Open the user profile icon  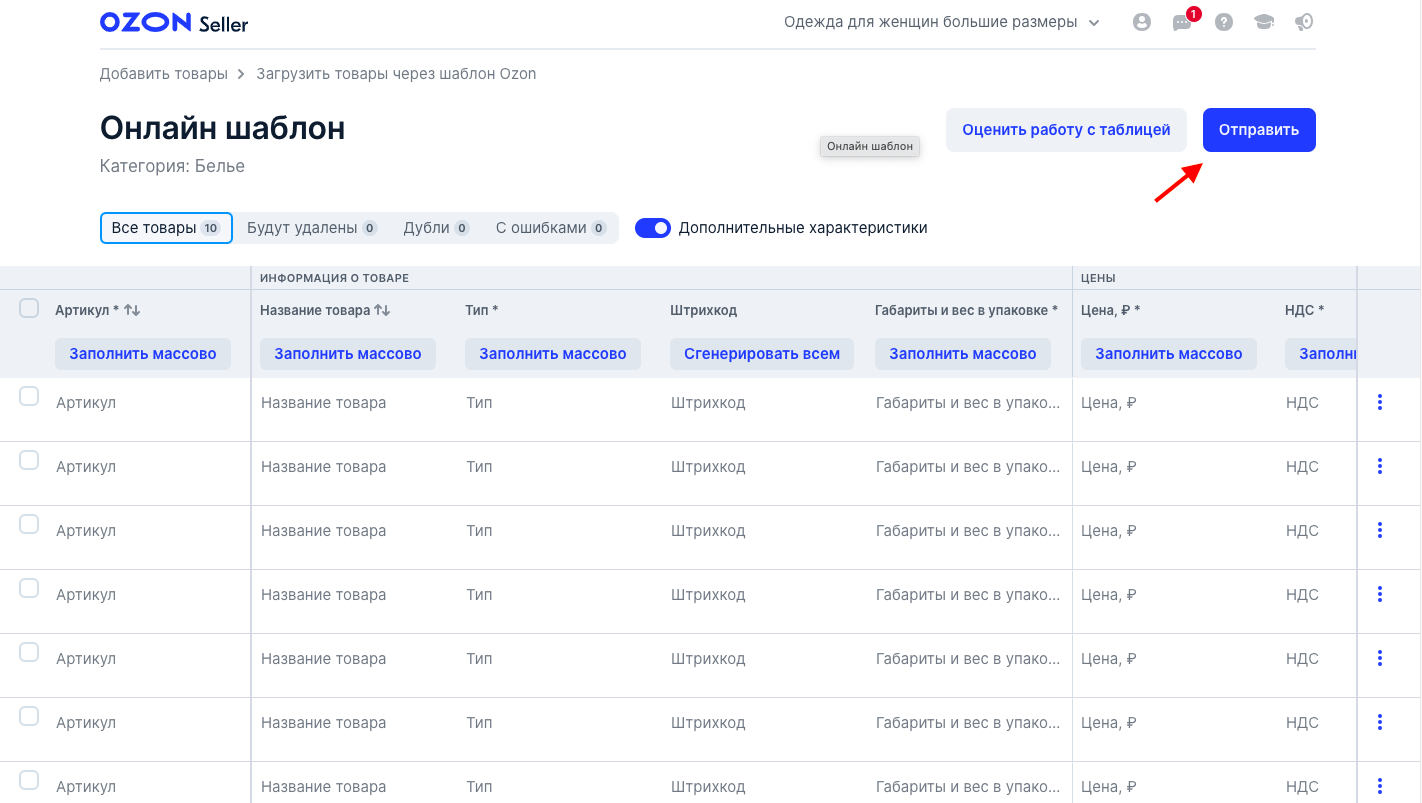click(x=1141, y=22)
